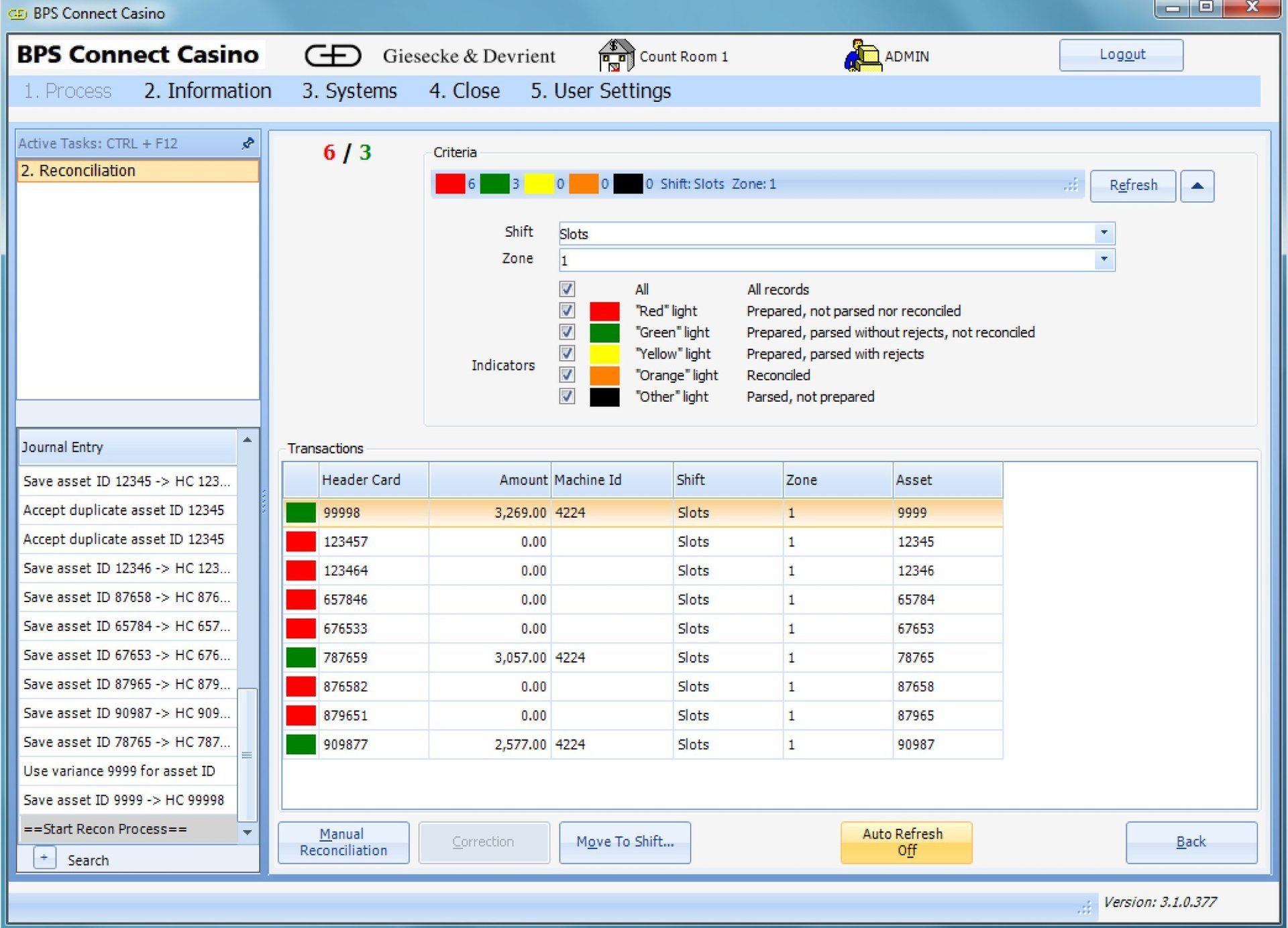This screenshot has width=1288, height=928.
Task: Click green status indicator of header card 99998
Action: click(301, 512)
